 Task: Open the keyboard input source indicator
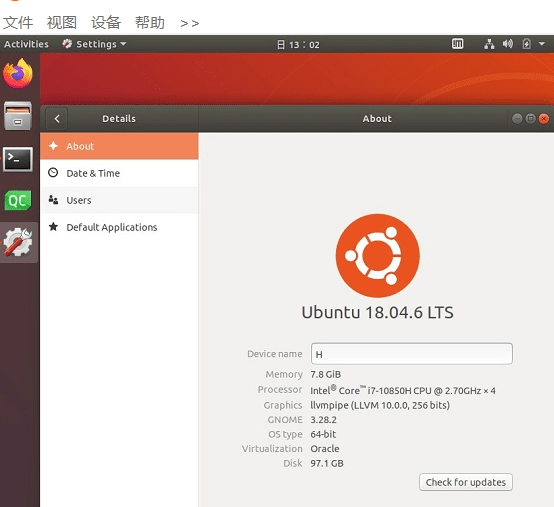[x=458, y=44]
